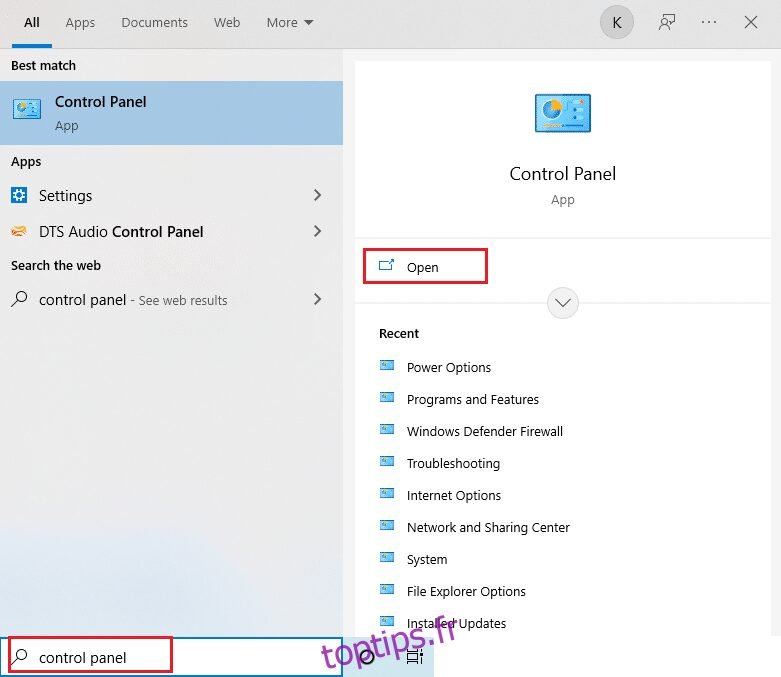The image size is (781, 677).
Task: Open Windows Defender Firewall from Recent
Action: pos(484,431)
